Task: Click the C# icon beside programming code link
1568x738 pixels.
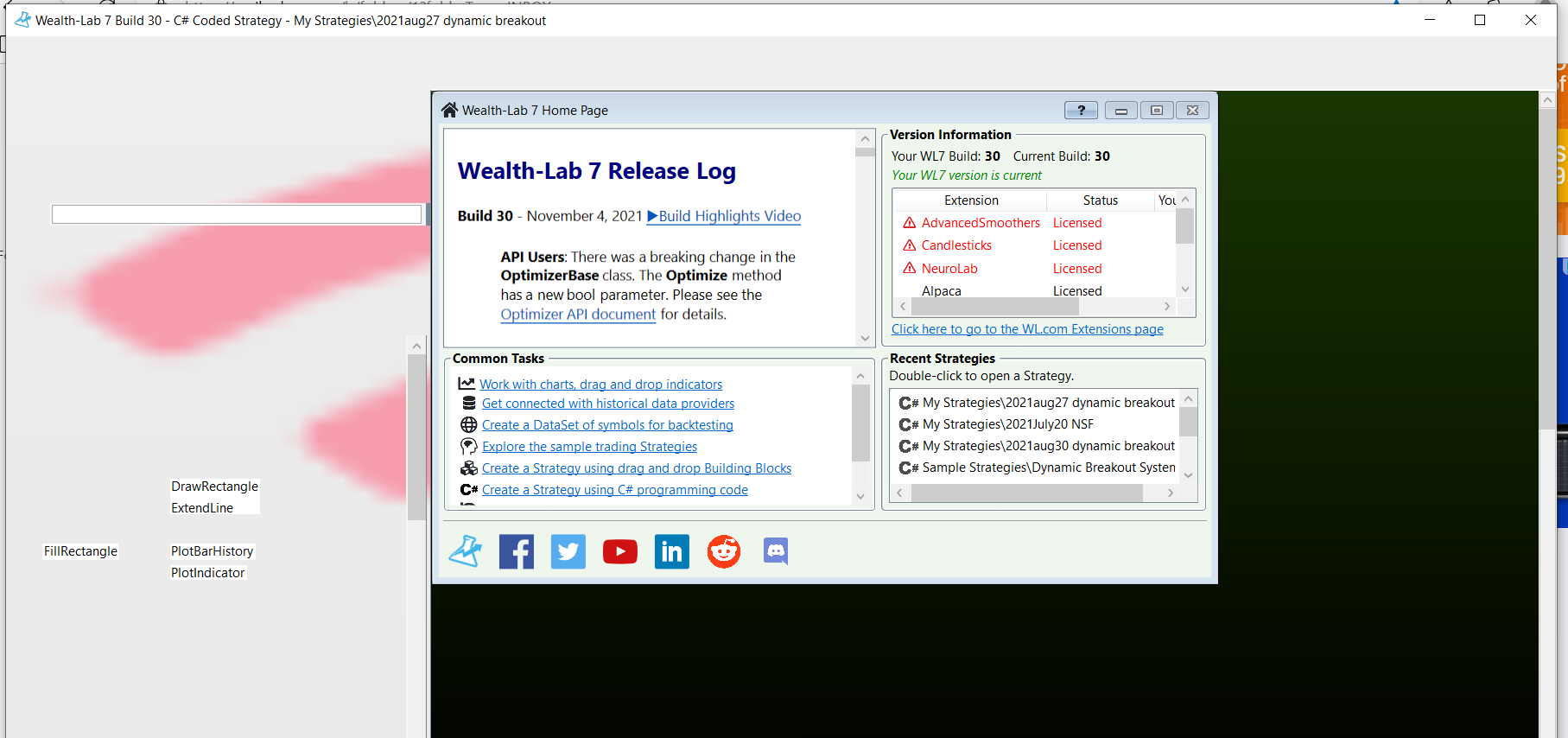Action: point(469,489)
